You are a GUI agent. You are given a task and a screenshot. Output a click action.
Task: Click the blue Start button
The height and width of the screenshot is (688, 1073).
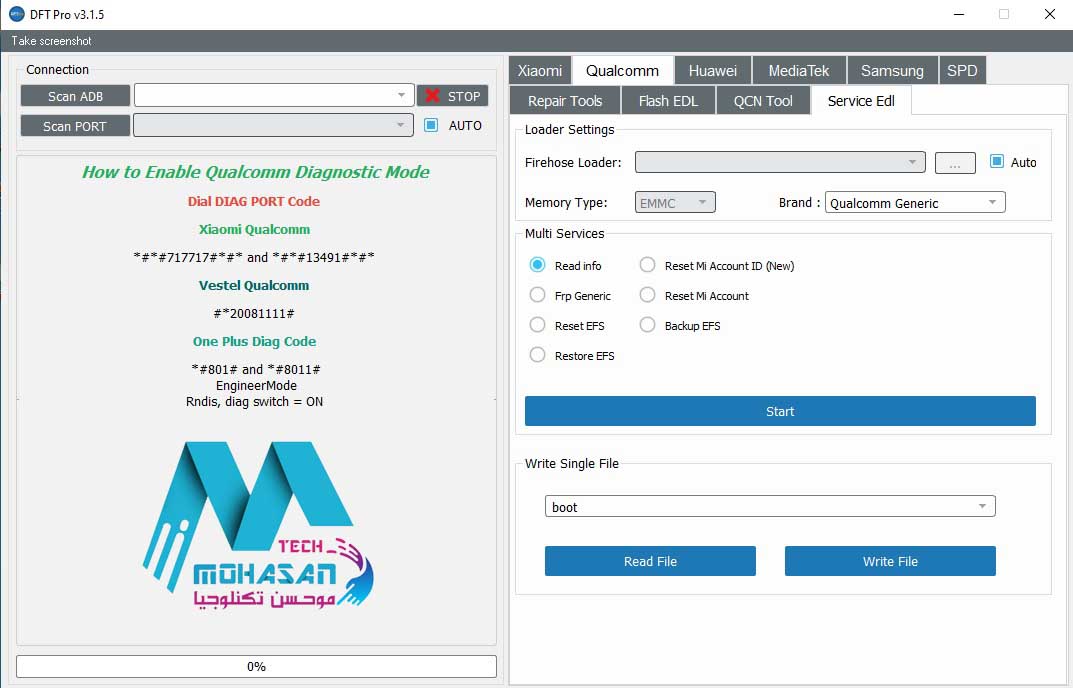click(780, 411)
